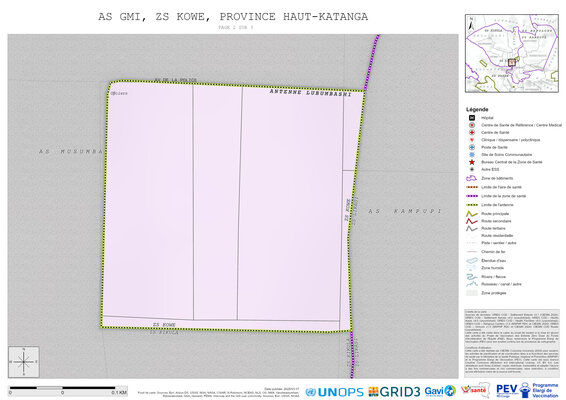Click the Centre de Santé de Référence legend icon
This screenshot has height=400, width=566.
pyautogui.click(x=471, y=125)
